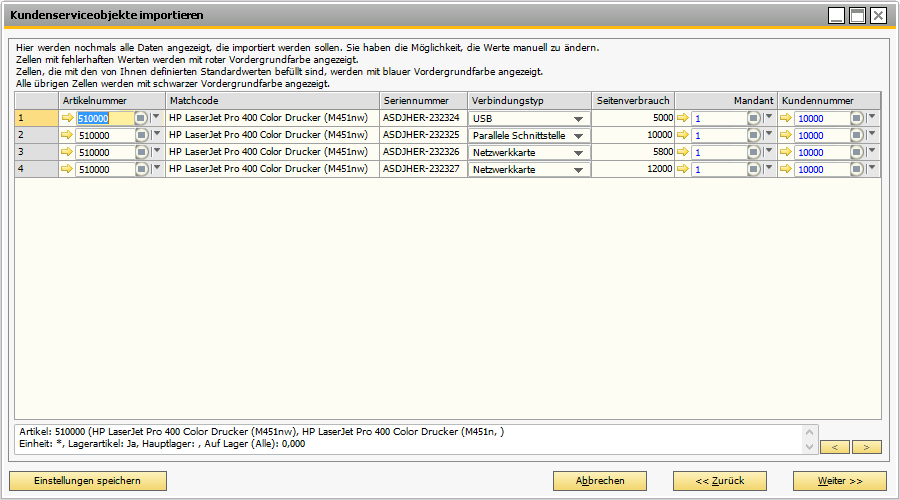Image resolution: width=900 pixels, height=500 pixels.
Task: Click the < navigation button
Action: pos(835,447)
